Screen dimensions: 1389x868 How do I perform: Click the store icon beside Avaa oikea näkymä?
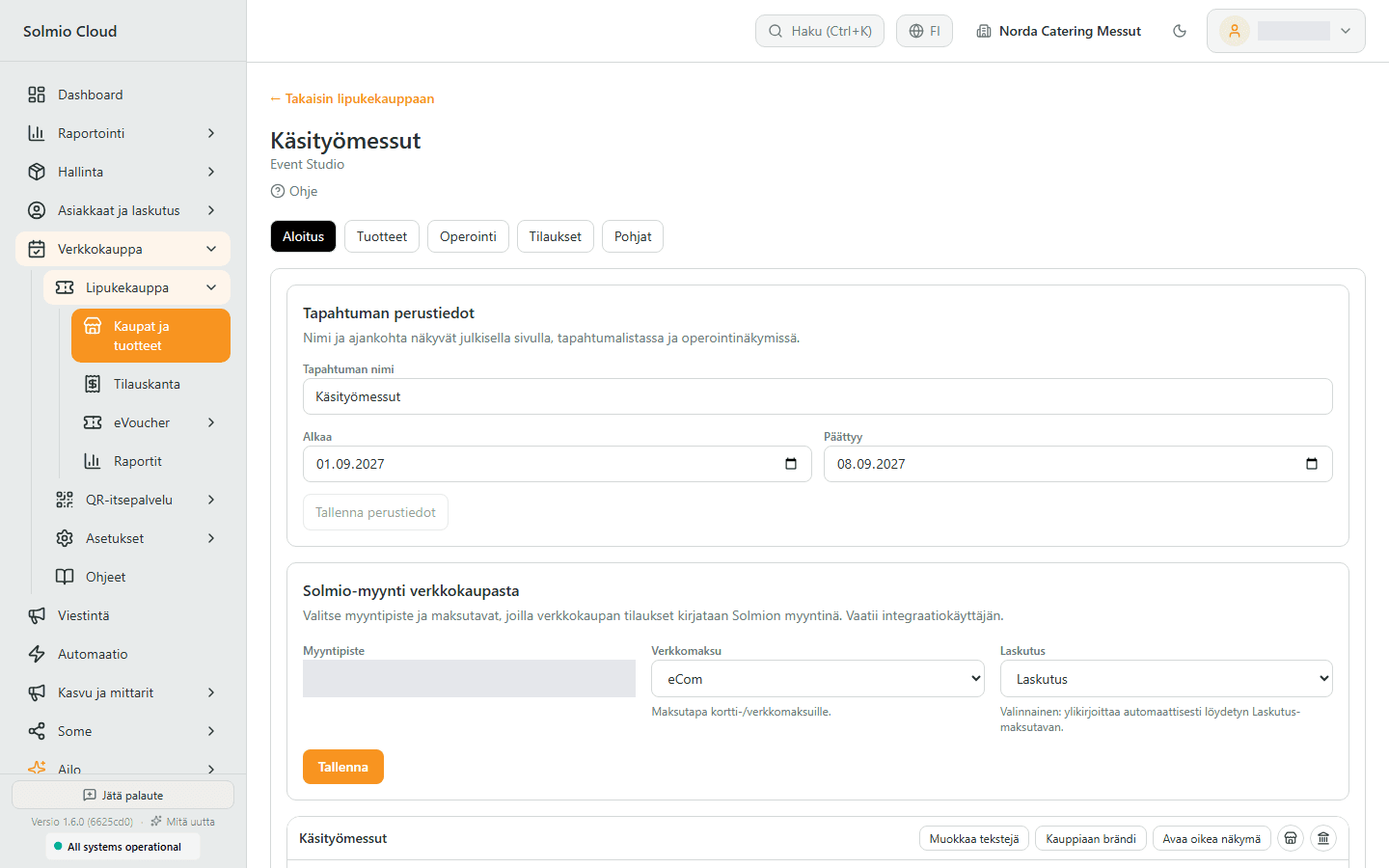pyautogui.click(x=1291, y=838)
